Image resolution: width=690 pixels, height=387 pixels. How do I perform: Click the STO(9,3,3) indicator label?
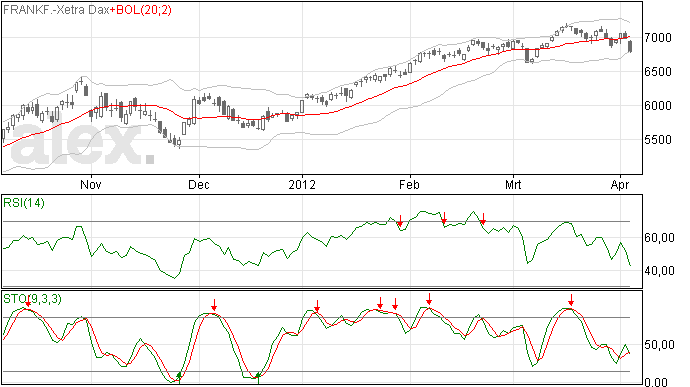pyautogui.click(x=32, y=299)
